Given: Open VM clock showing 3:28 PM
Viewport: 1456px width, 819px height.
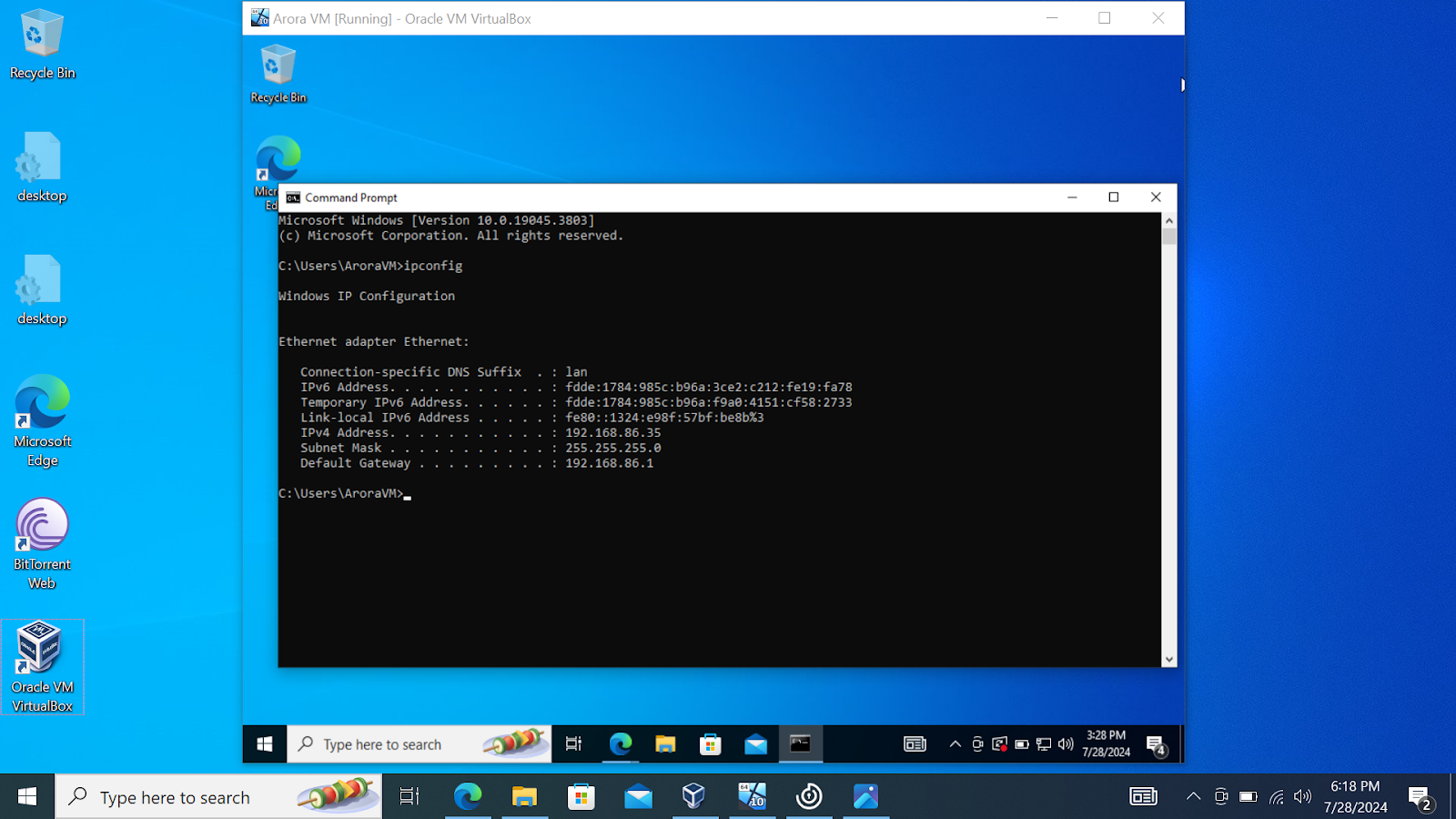Looking at the screenshot, I should point(1106,743).
